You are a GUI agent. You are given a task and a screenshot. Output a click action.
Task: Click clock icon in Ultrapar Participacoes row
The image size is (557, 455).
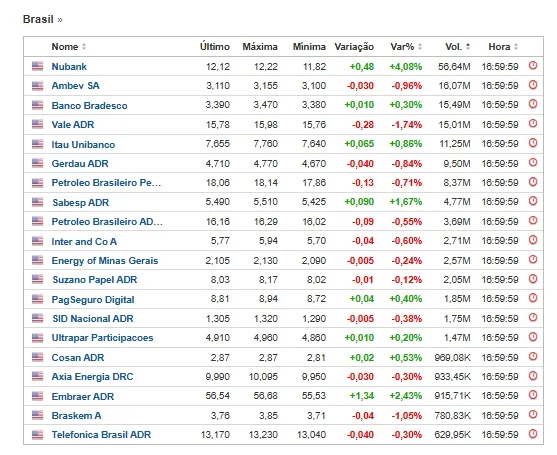(533, 337)
